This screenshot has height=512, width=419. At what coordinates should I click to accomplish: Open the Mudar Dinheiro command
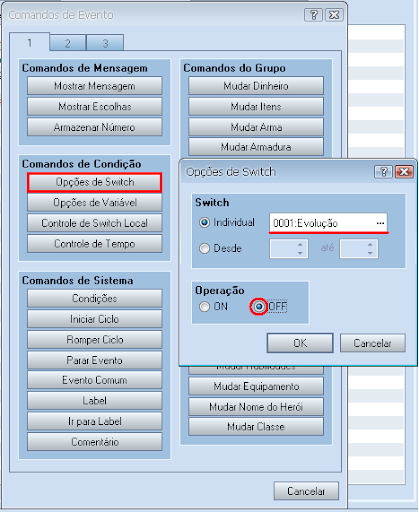coord(256,86)
